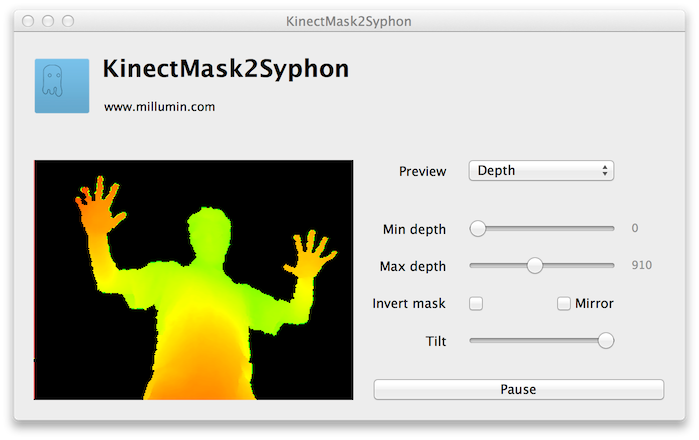
Task: Click the Min depth value 0
Action: click(x=635, y=228)
